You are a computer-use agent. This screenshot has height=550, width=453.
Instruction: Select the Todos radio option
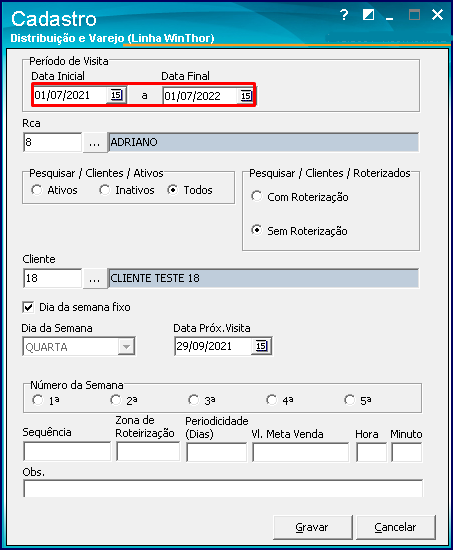click(172, 190)
